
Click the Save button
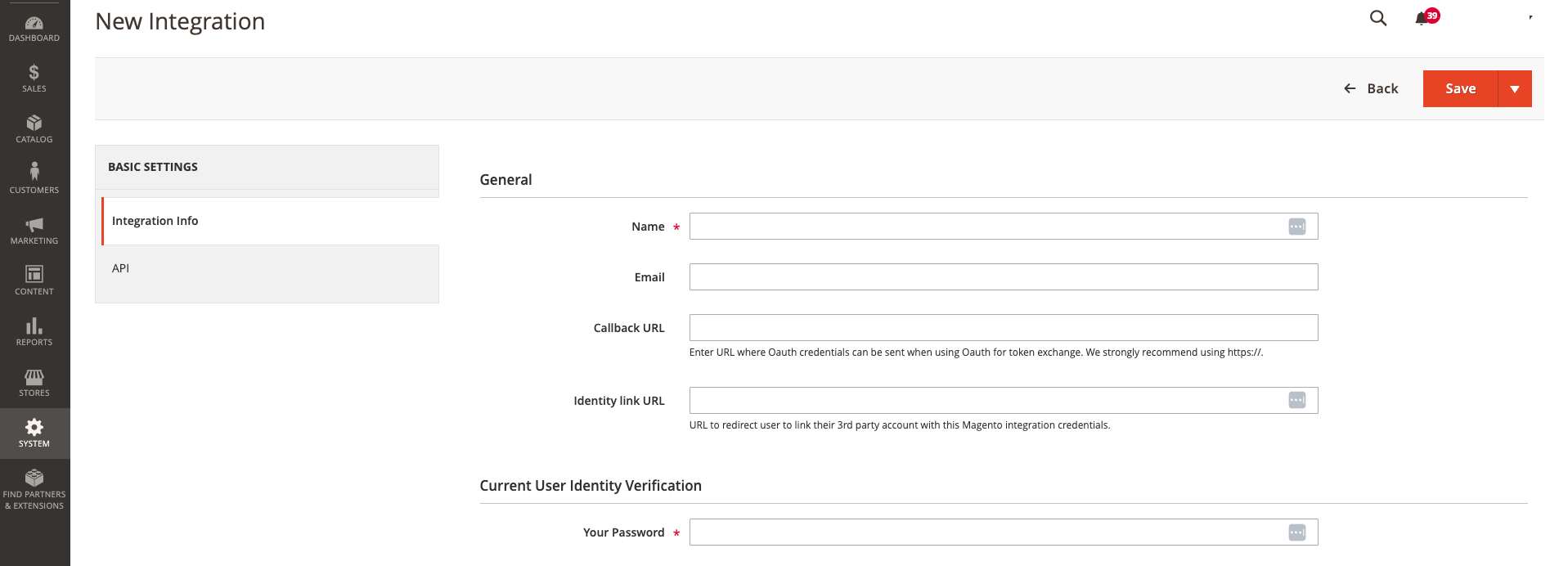pyautogui.click(x=1460, y=89)
